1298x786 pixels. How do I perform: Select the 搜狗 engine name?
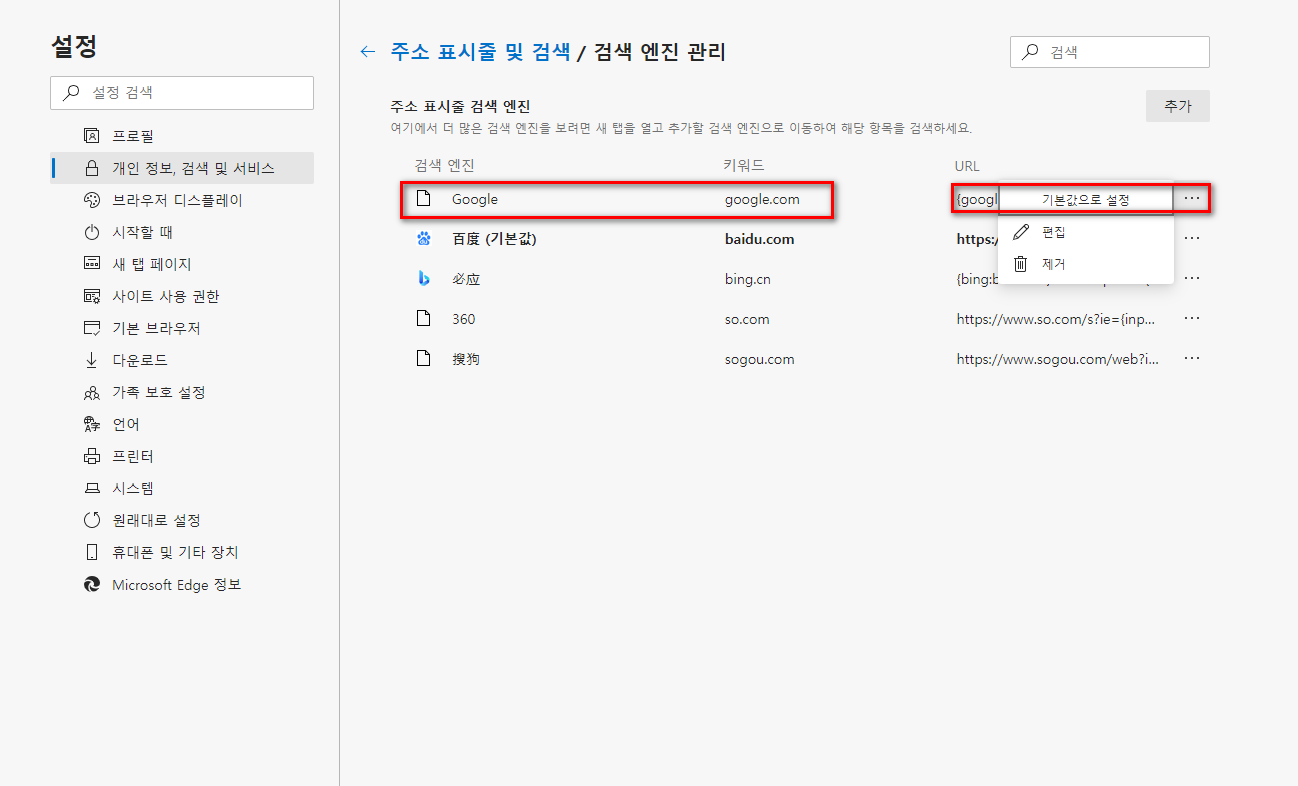click(x=466, y=359)
